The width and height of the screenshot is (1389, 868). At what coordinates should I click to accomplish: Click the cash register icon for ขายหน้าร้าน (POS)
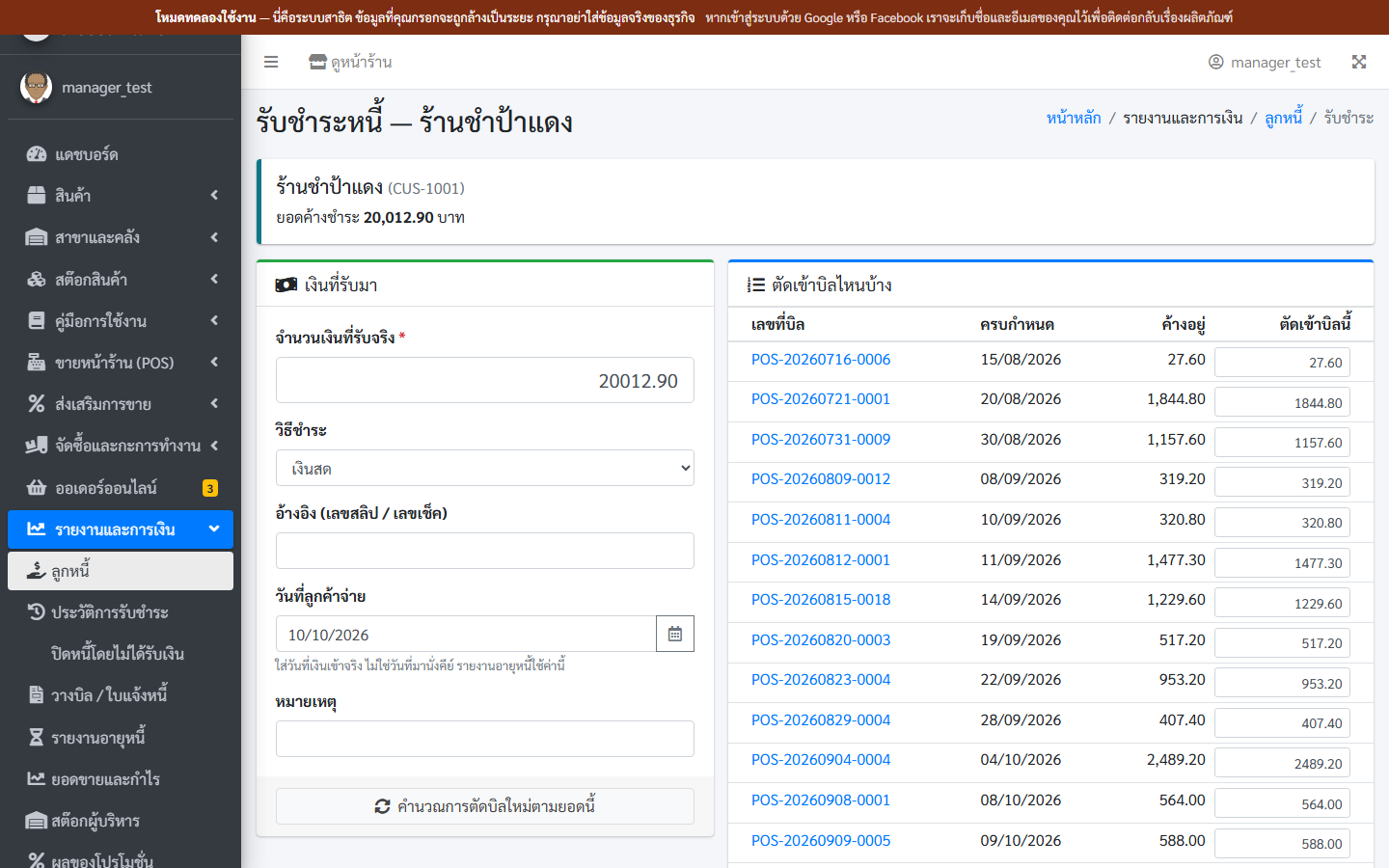[x=37, y=363]
